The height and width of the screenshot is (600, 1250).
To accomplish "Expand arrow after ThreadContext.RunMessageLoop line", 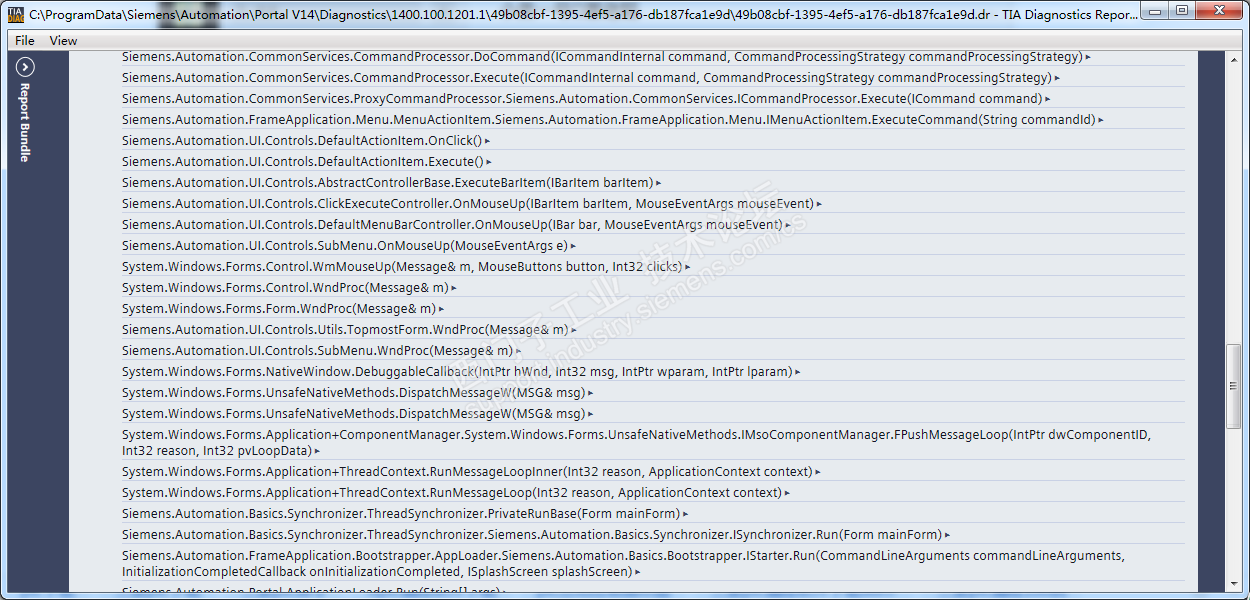I will (x=787, y=494).
